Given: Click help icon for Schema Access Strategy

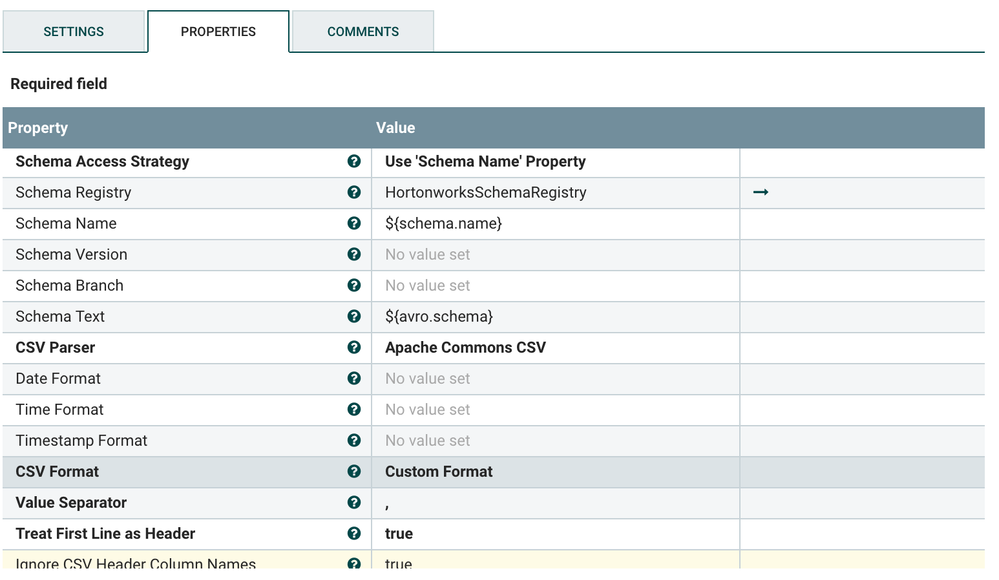Looking at the screenshot, I should pyautogui.click(x=354, y=162).
